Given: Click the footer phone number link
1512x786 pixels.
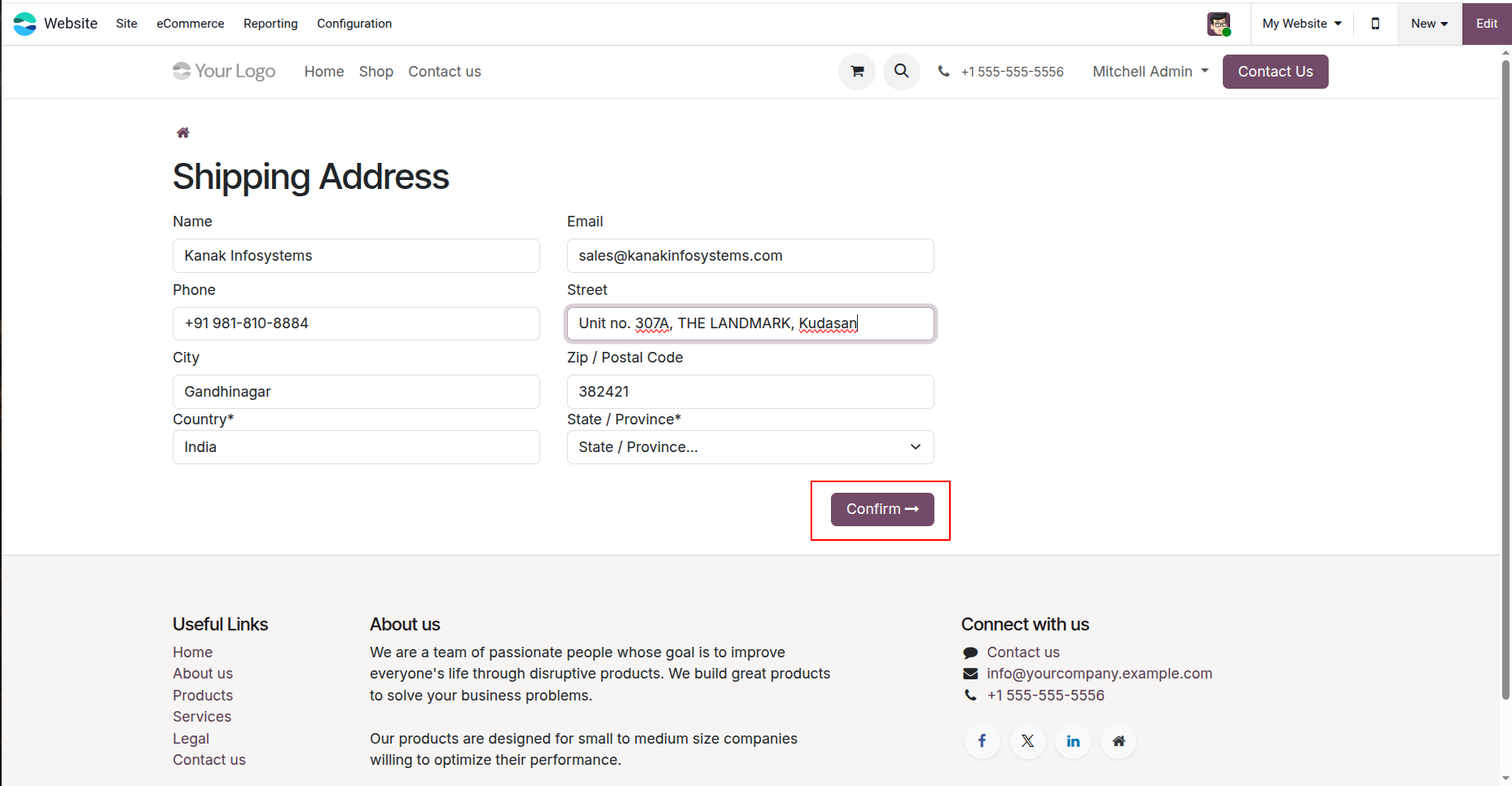Looking at the screenshot, I should point(1046,696).
